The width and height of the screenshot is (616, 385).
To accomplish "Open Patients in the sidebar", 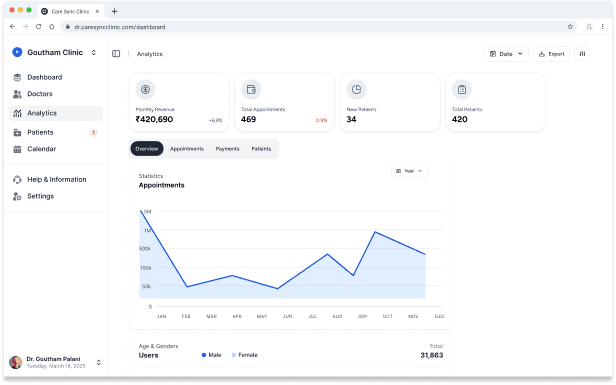I will (56, 132).
